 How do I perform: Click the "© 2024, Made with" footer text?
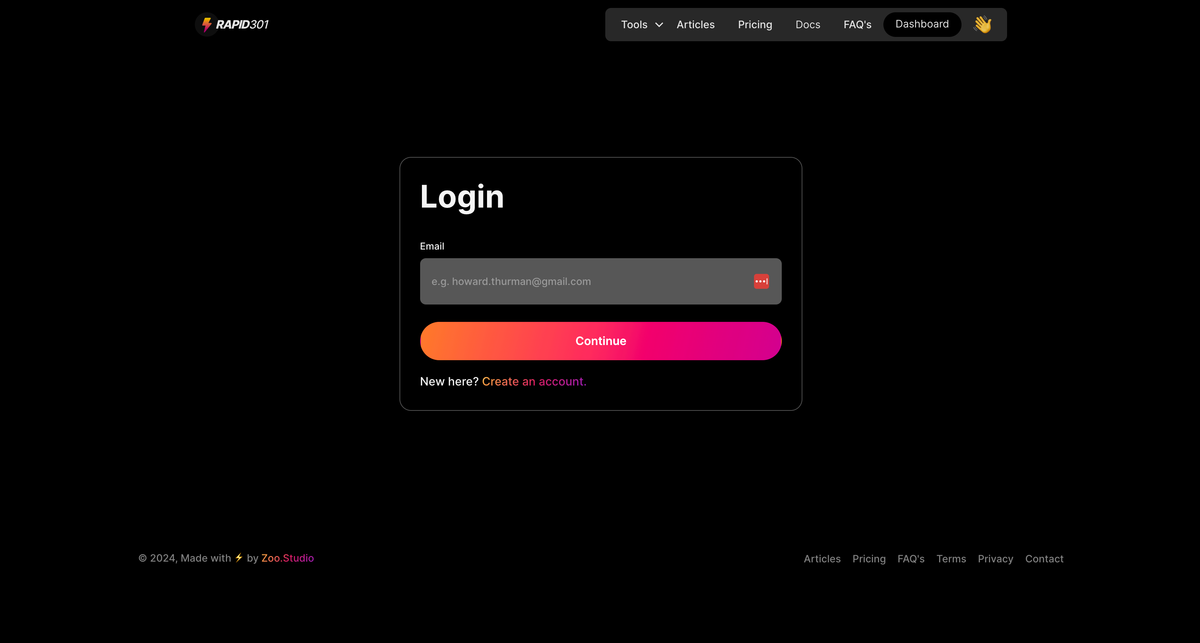coord(184,558)
